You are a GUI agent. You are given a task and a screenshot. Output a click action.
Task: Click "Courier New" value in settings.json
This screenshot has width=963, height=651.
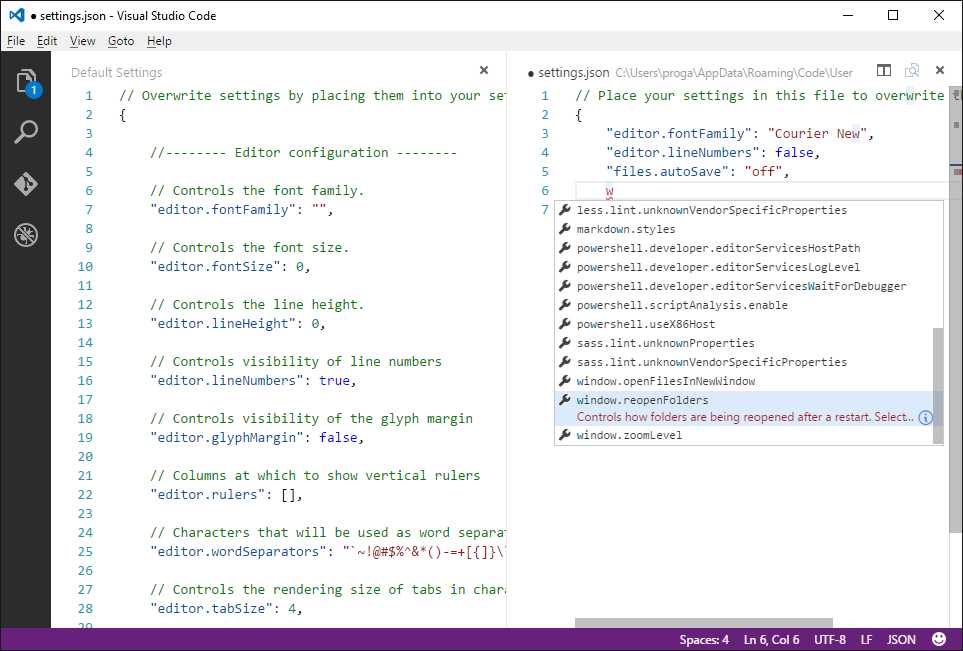coord(817,134)
